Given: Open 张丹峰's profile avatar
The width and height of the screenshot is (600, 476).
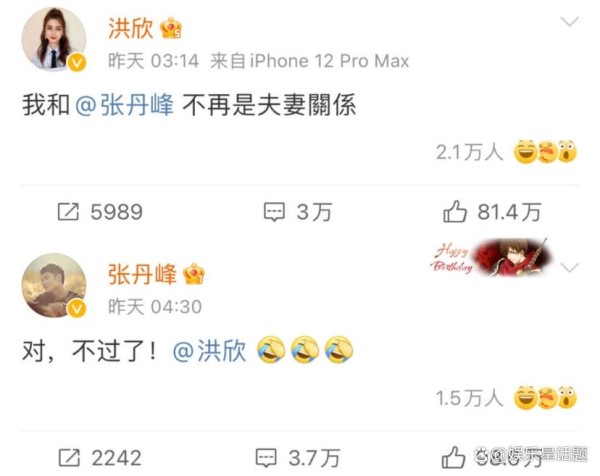Looking at the screenshot, I should (x=54, y=285).
